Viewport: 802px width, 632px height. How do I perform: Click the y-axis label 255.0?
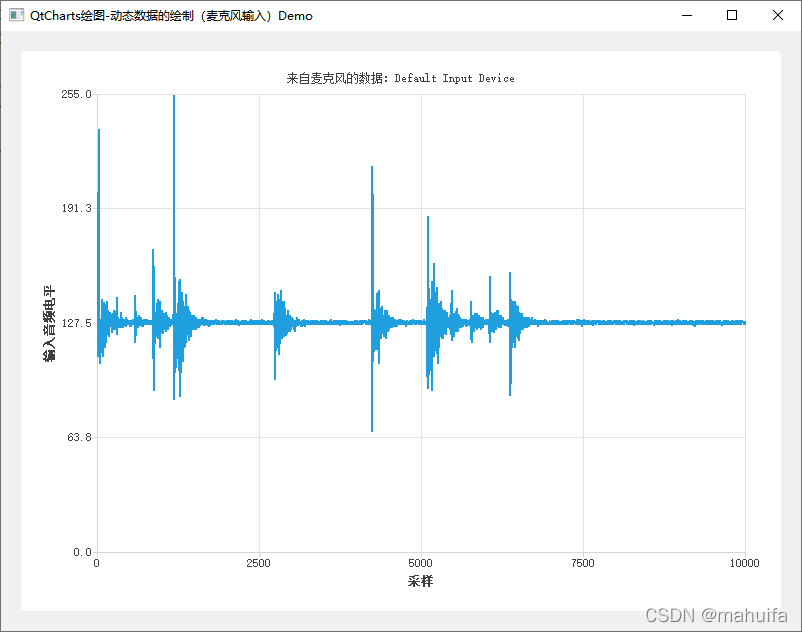pyautogui.click(x=76, y=94)
